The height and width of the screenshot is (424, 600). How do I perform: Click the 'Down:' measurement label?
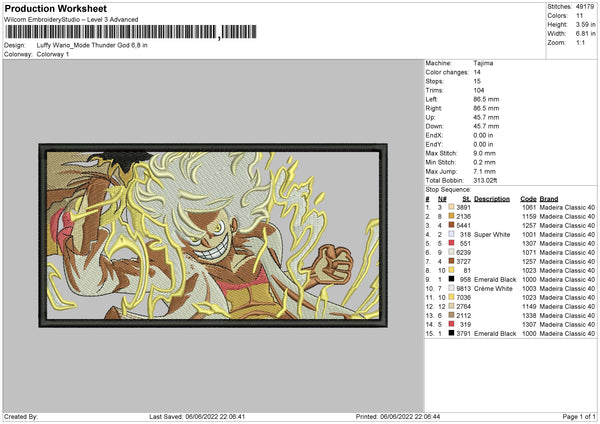[x=434, y=126]
